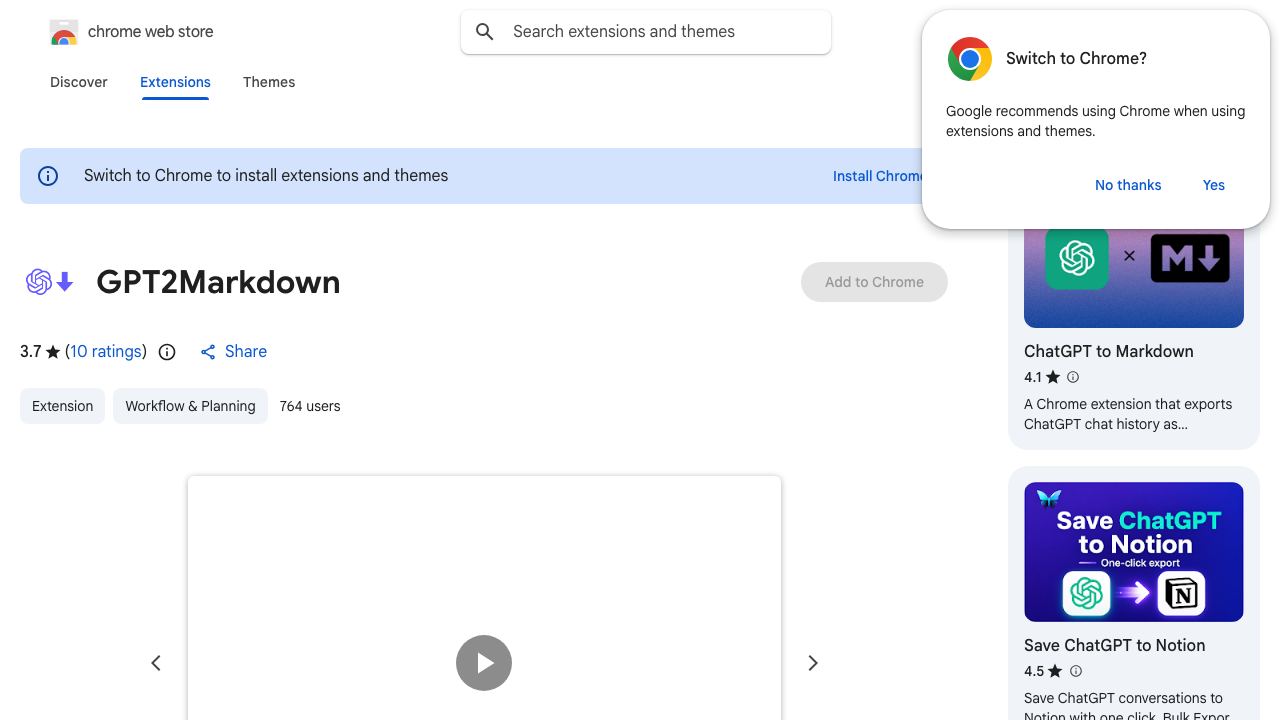This screenshot has width=1280, height=720.
Task: Decline with No thanks in the popup
Action: (x=1128, y=185)
